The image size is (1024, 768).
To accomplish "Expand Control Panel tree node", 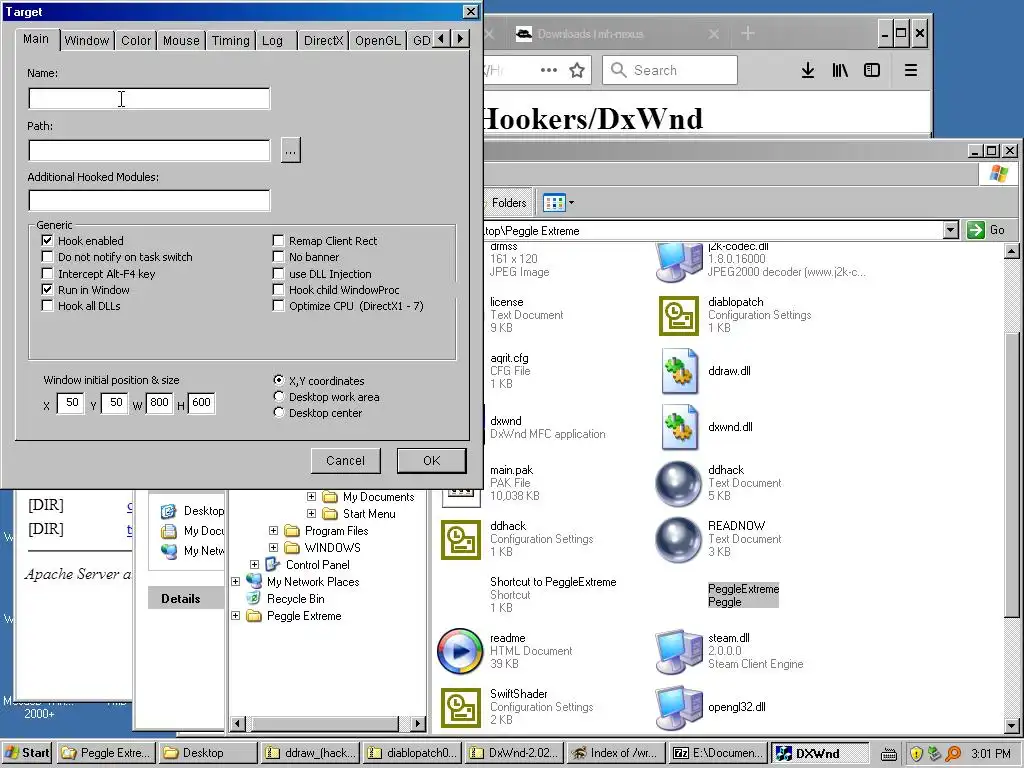I will [254, 565].
